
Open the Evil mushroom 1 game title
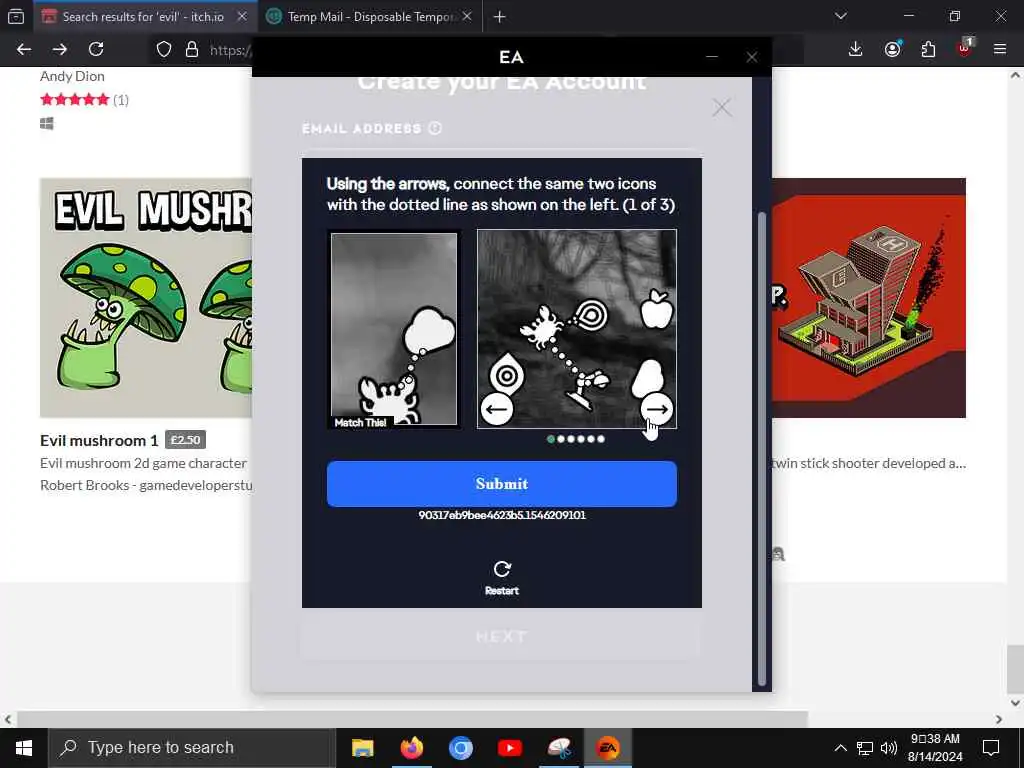tap(99, 440)
